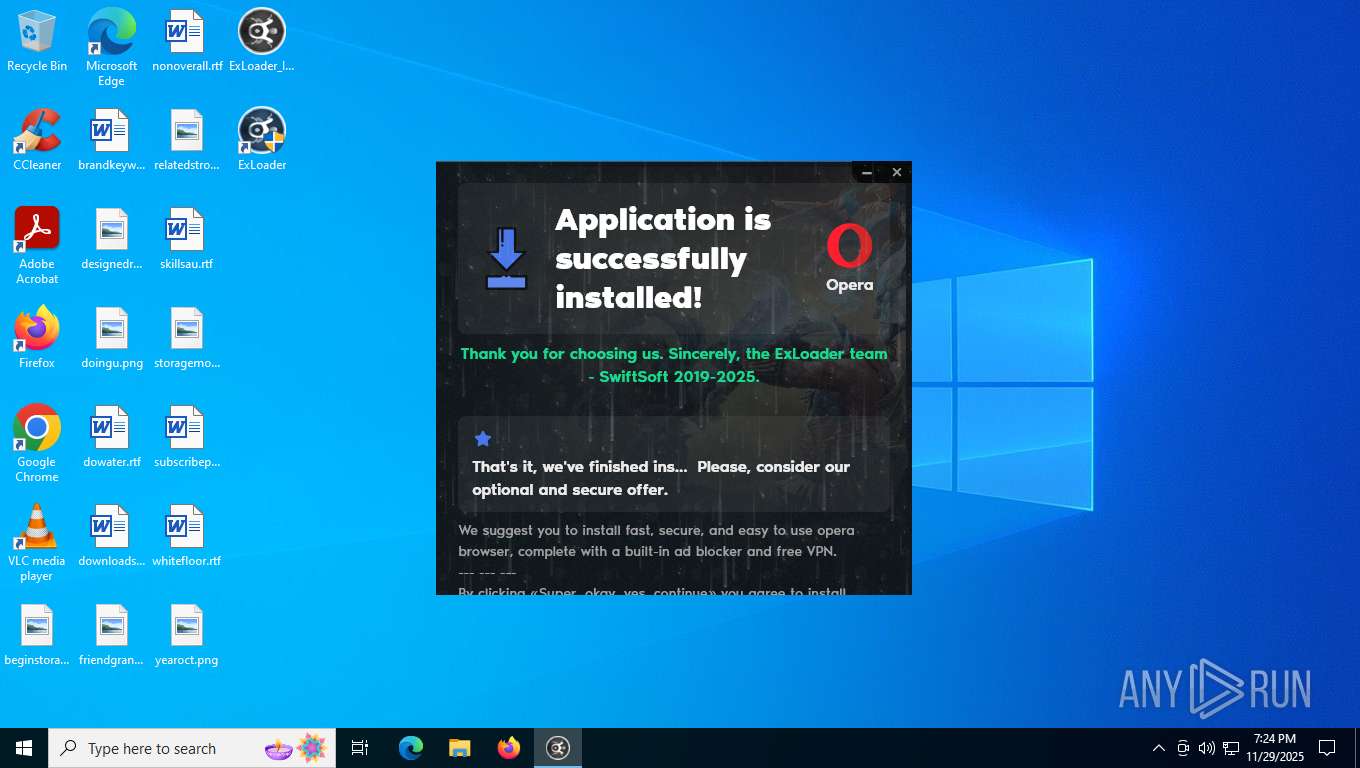The image size is (1360, 768).
Task: Click the blue star icon in the offer box
Action: point(483,439)
